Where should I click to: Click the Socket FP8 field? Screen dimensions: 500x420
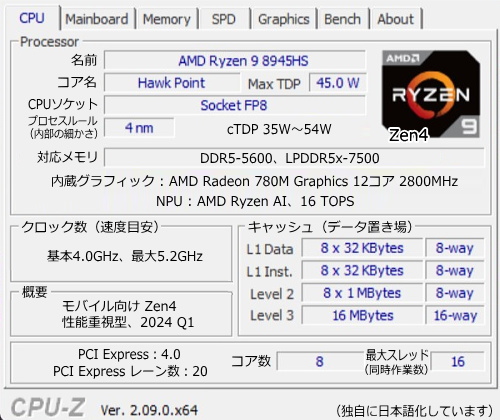click(x=235, y=105)
